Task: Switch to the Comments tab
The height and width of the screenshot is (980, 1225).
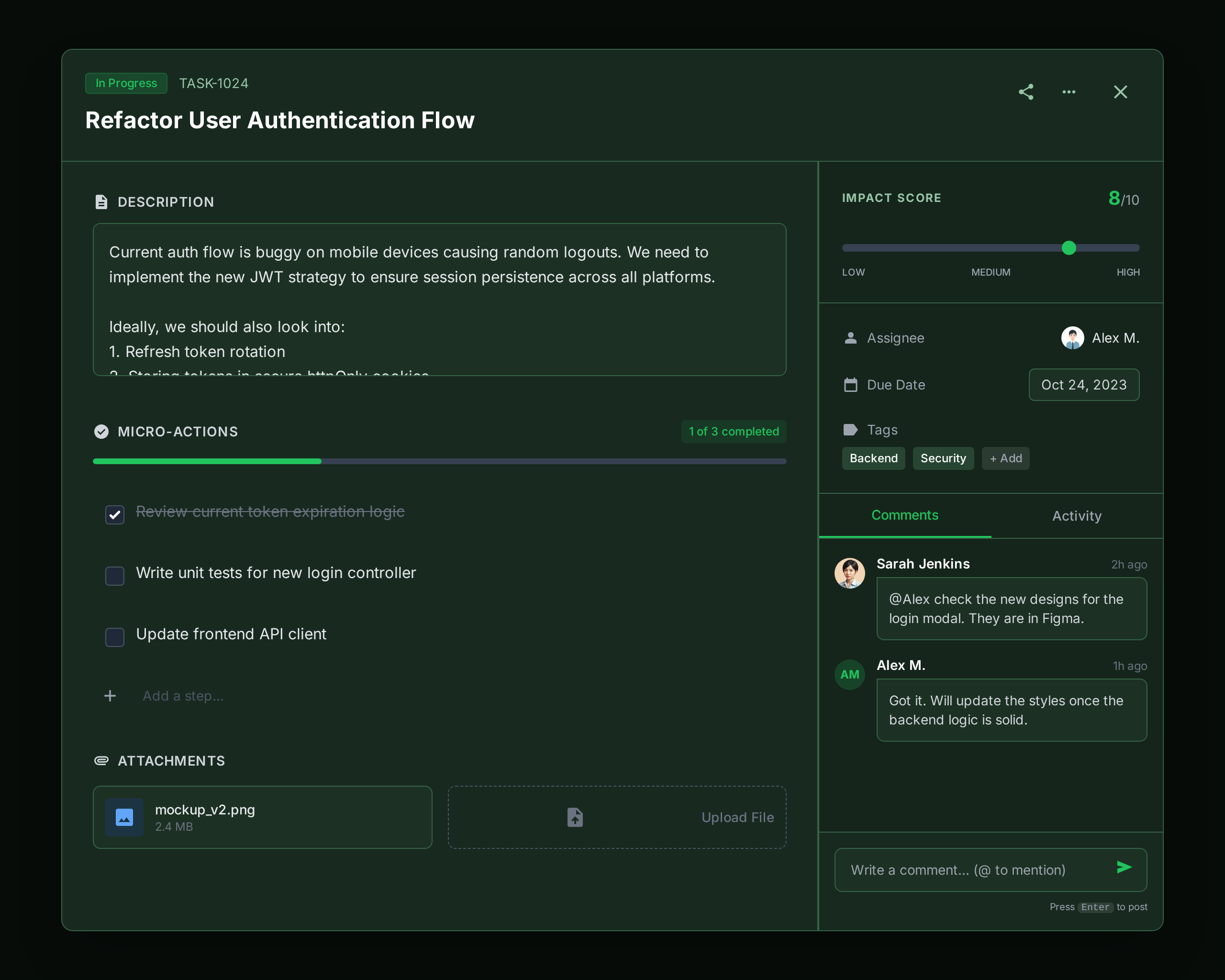Action: (x=905, y=515)
